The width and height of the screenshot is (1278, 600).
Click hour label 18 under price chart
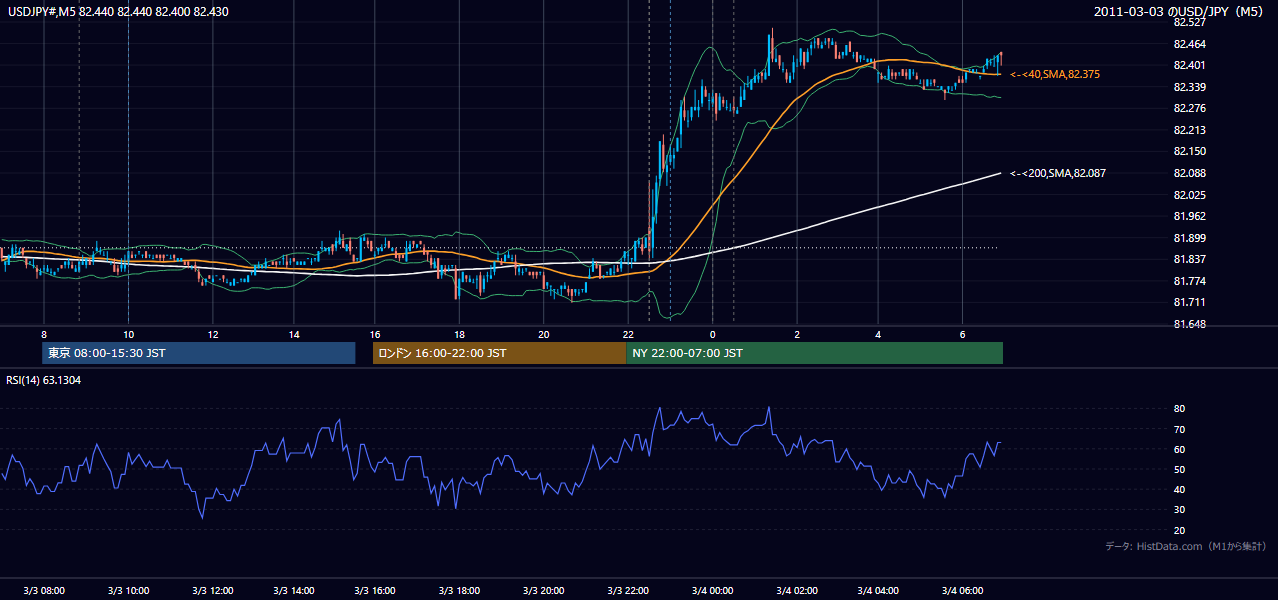459,334
